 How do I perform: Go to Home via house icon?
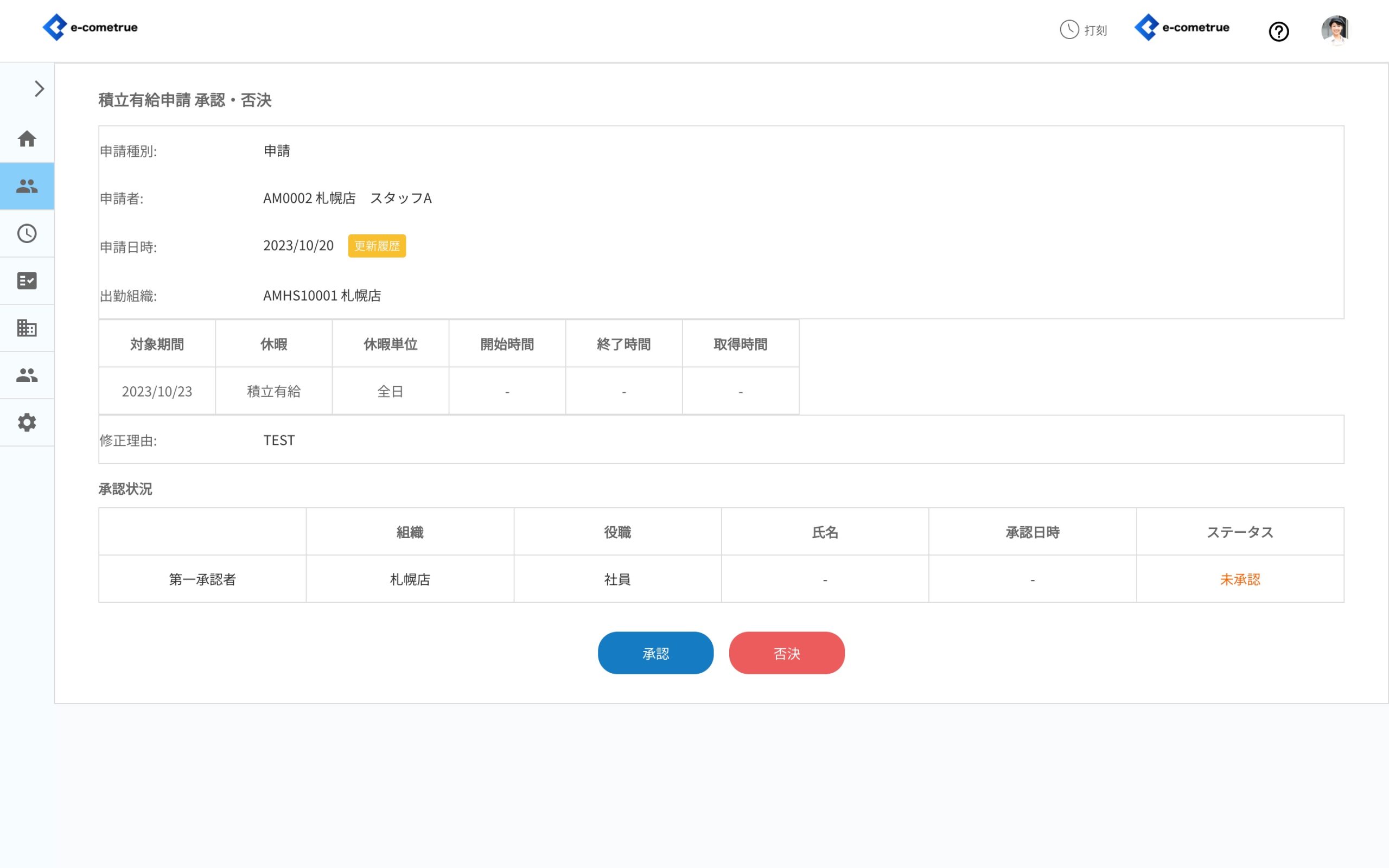pyautogui.click(x=27, y=139)
